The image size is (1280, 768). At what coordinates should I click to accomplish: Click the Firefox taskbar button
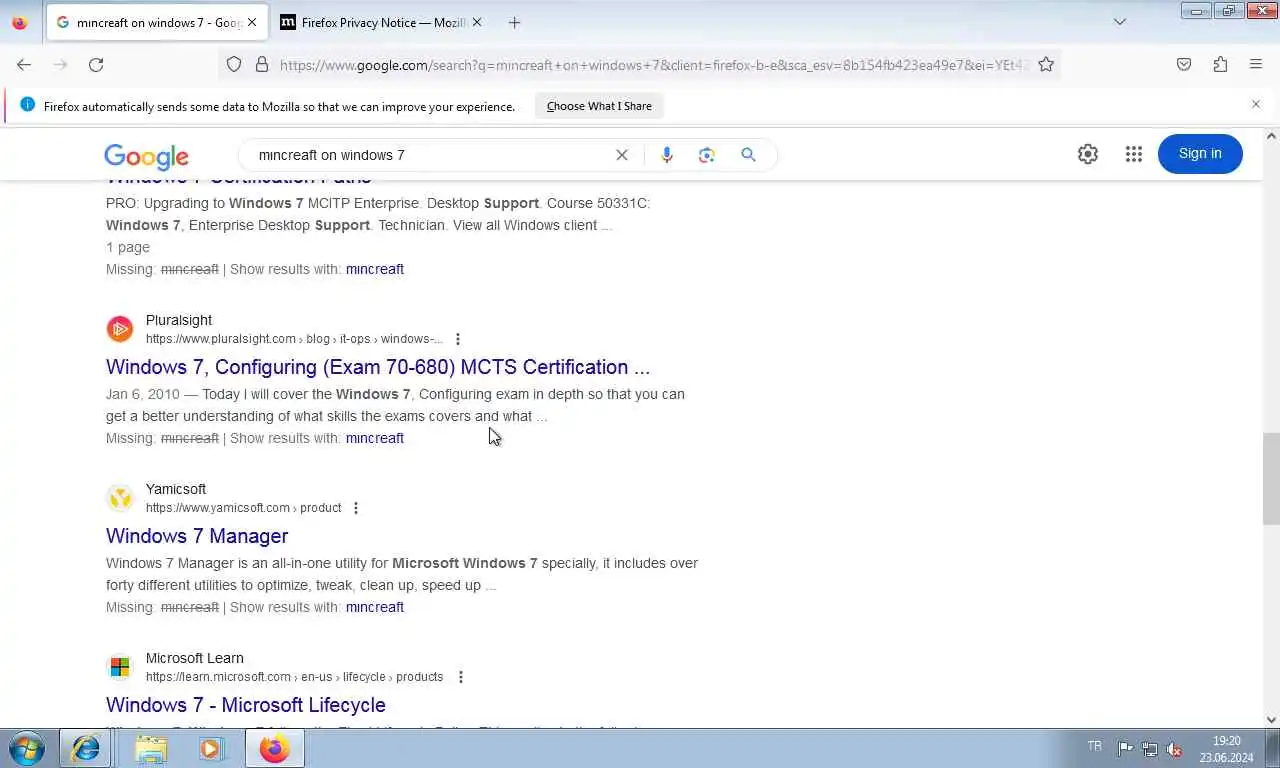274,748
